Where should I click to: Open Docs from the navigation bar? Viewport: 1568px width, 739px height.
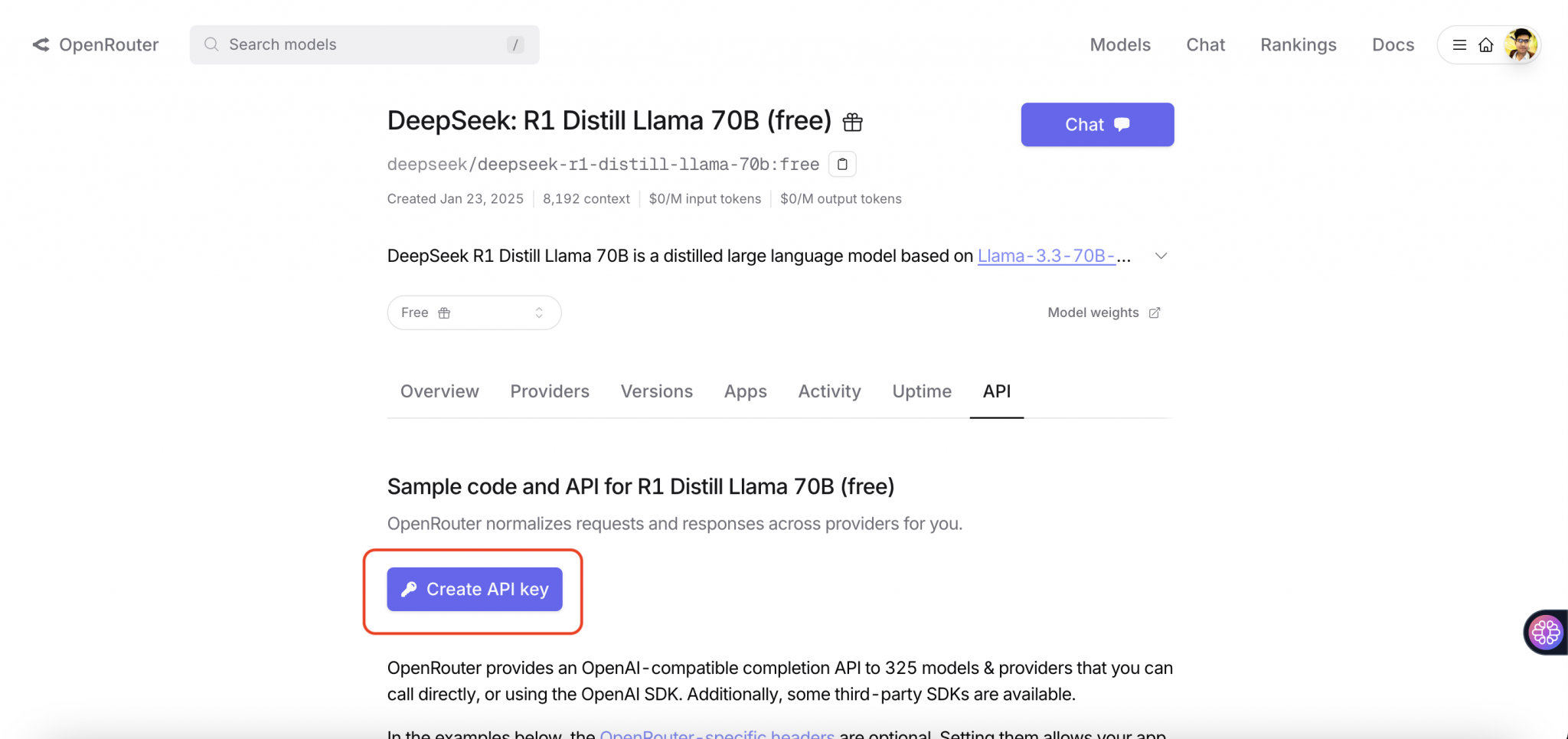click(x=1393, y=45)
